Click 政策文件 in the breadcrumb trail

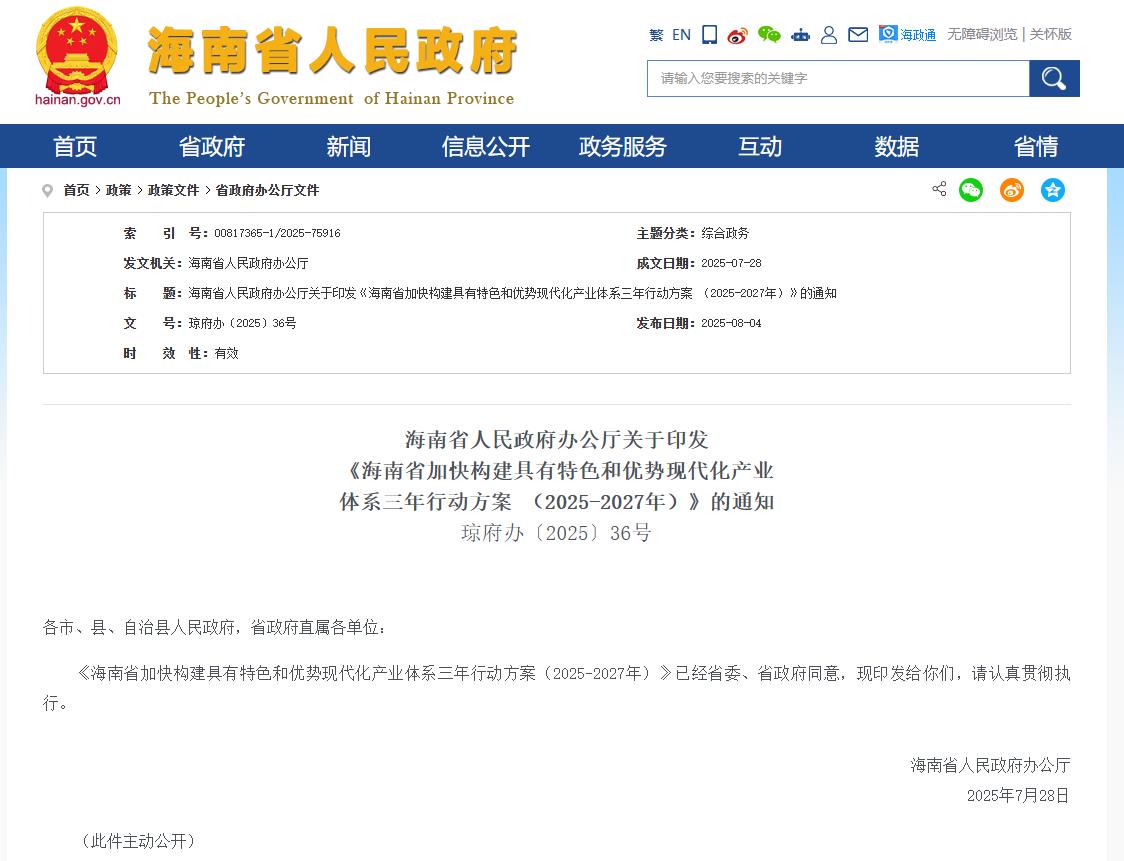click(174, 190)
